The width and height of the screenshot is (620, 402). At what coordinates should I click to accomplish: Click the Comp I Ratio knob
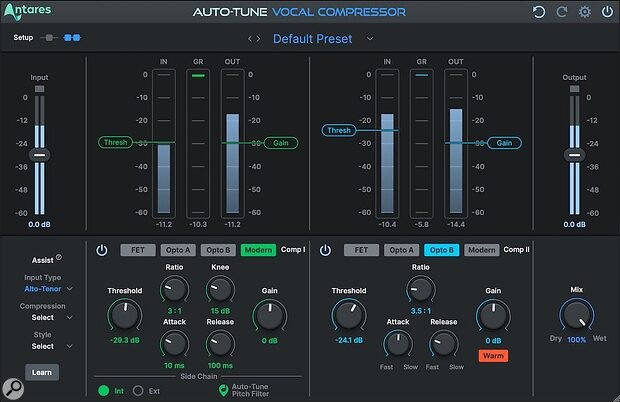pyautogui.click(x=174, y=290)
